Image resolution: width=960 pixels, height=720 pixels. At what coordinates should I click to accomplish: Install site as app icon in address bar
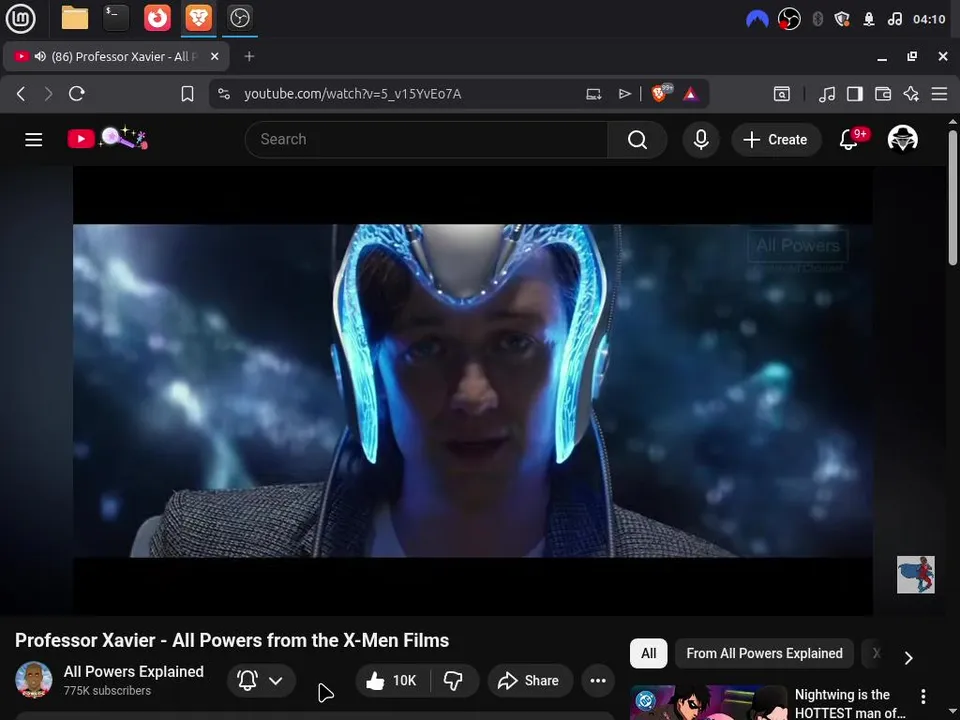[593, 94]
